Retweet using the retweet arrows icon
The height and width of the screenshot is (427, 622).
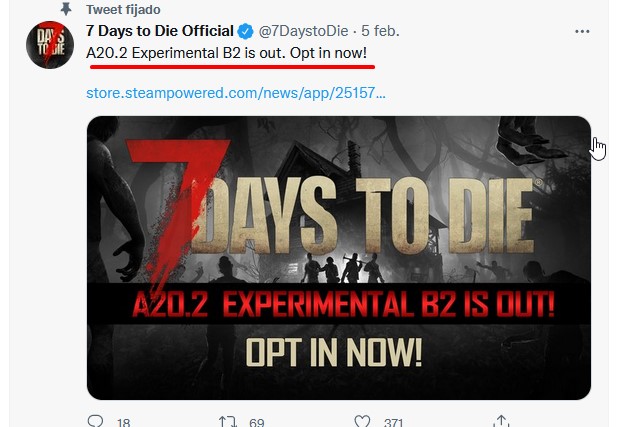[x=226, y=422]
